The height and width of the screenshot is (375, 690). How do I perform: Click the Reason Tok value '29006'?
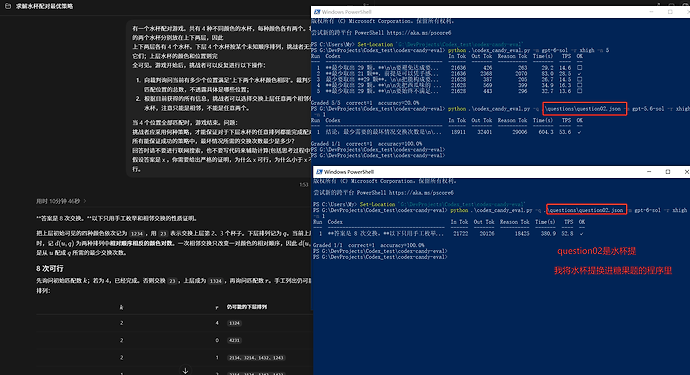pos(519,132)
